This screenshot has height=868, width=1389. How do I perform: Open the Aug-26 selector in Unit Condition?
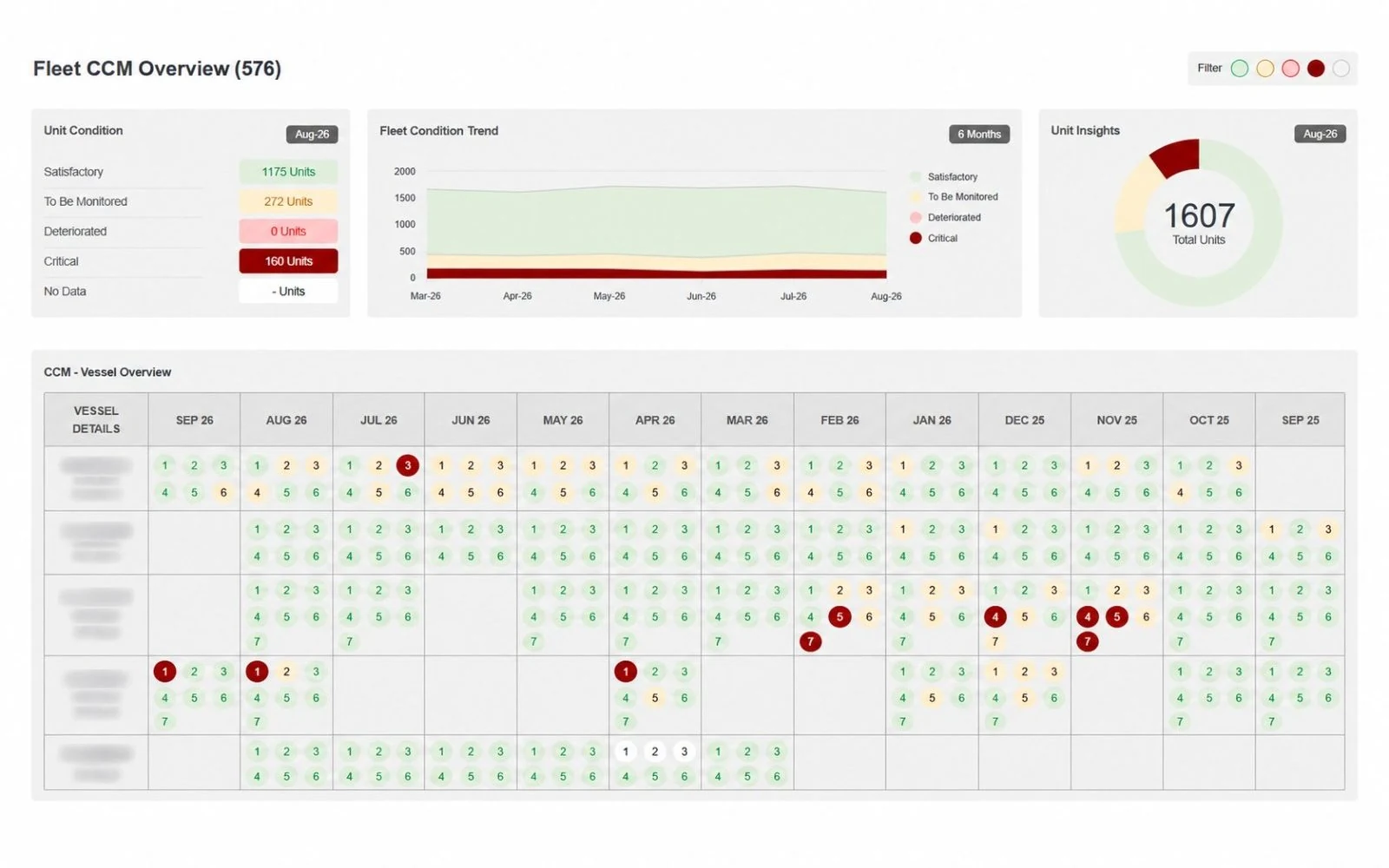pyautogui.click(x=312, y=135)
